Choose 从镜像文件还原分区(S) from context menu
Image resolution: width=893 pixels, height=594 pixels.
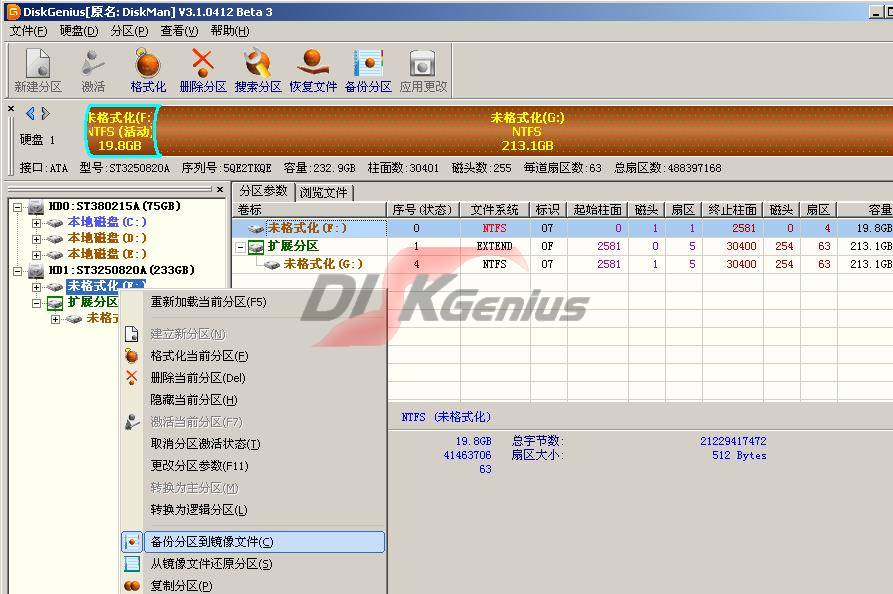click(x=253, y=564)
